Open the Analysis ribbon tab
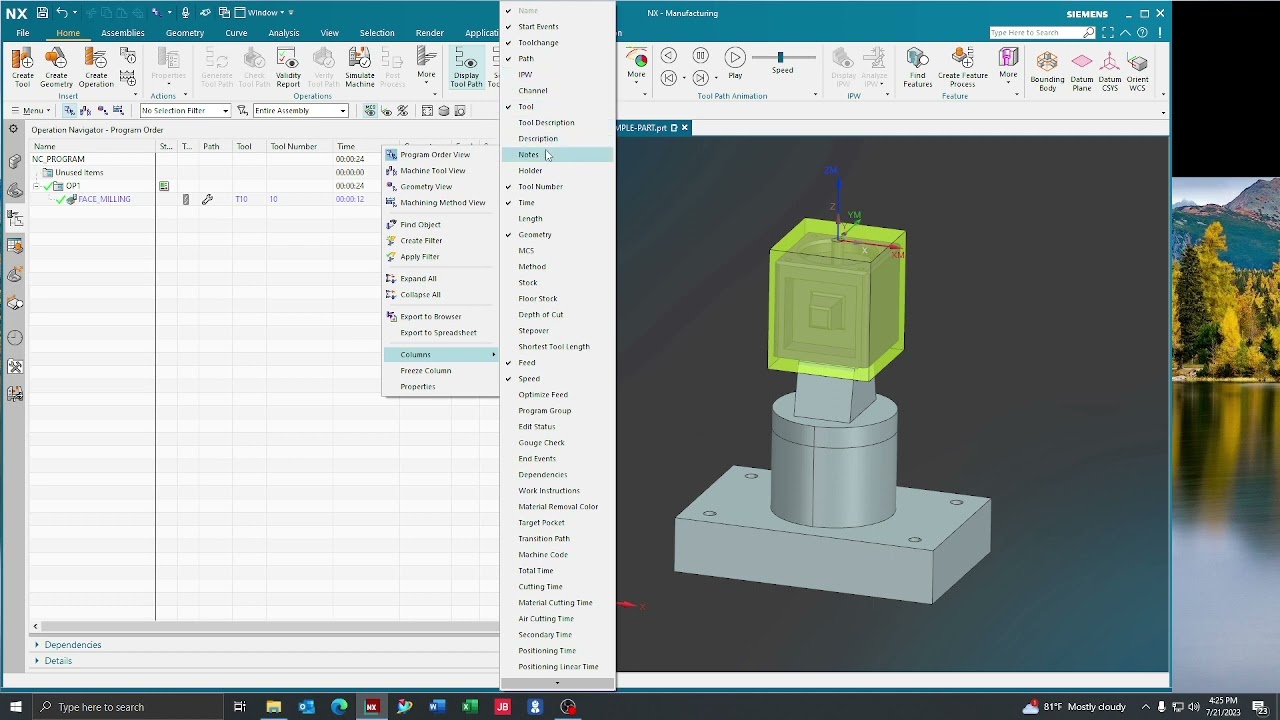This screenshot has width=1280, height=720. 284,33
